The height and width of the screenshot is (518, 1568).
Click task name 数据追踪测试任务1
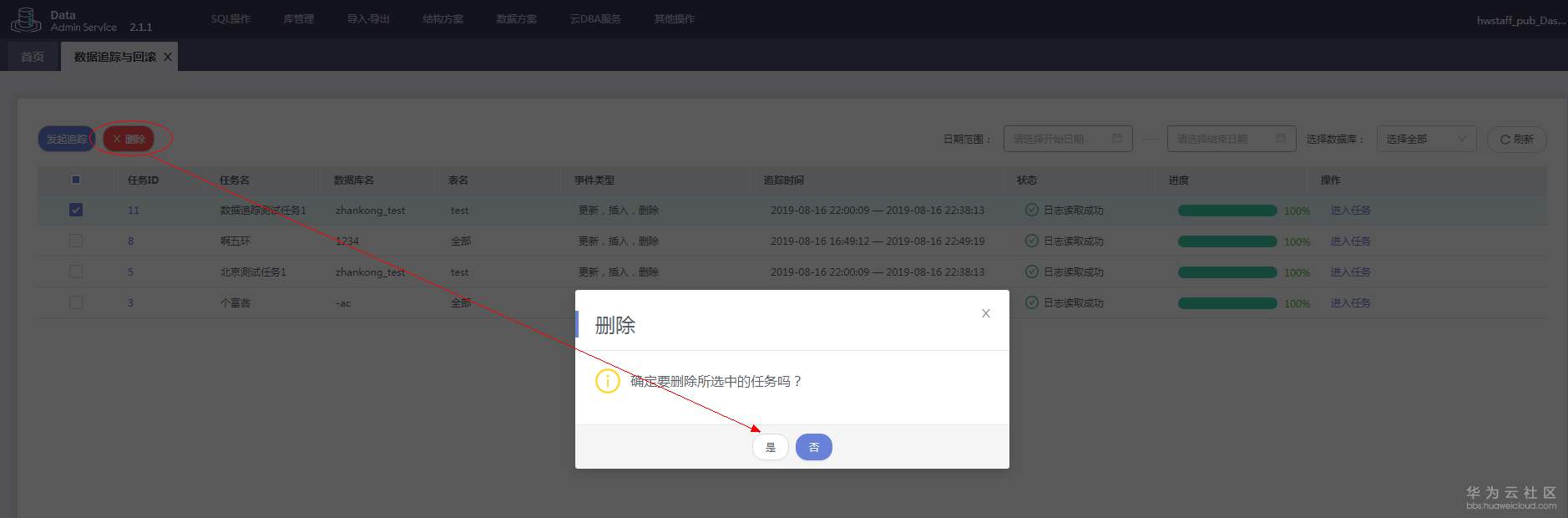(x=263, y=211)
